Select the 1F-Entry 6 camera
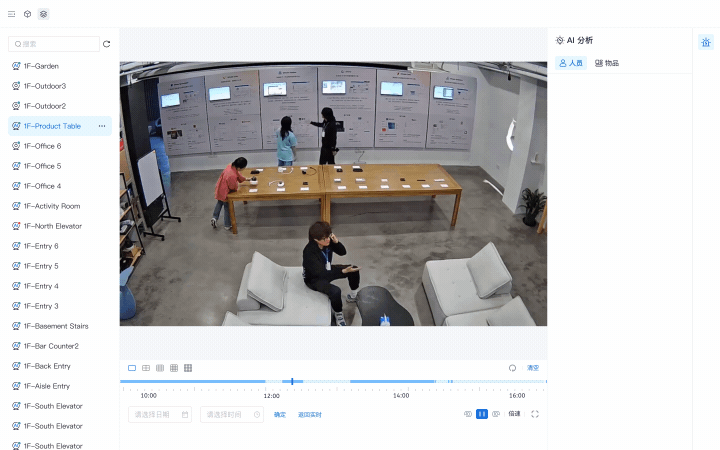 click(60, 246)
